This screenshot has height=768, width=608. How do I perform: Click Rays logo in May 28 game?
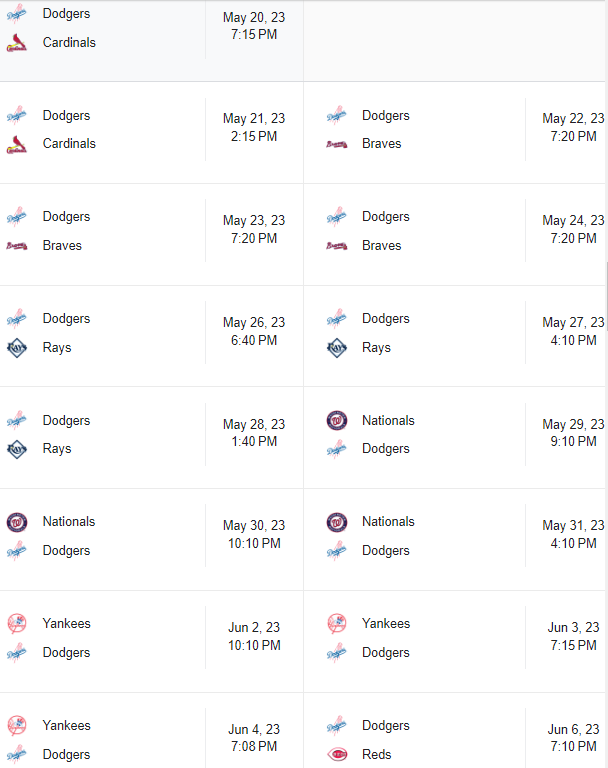tap(17, 450)
